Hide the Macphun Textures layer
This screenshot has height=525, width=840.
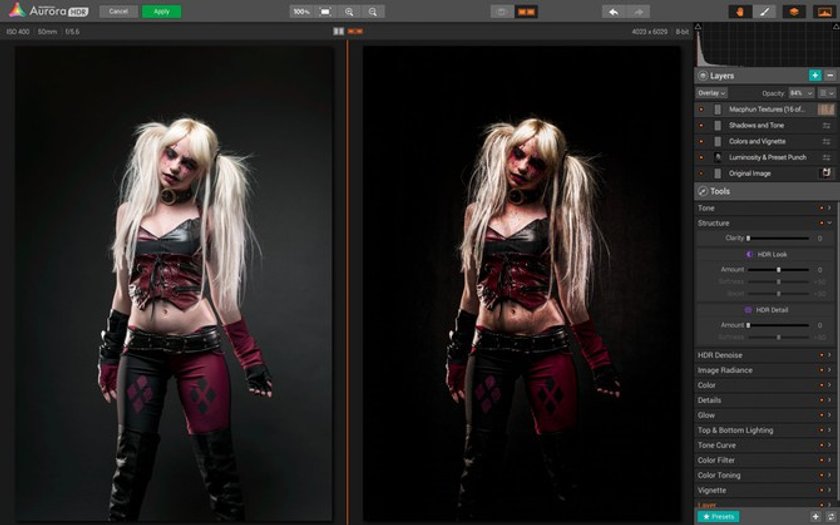coord(701,109)
